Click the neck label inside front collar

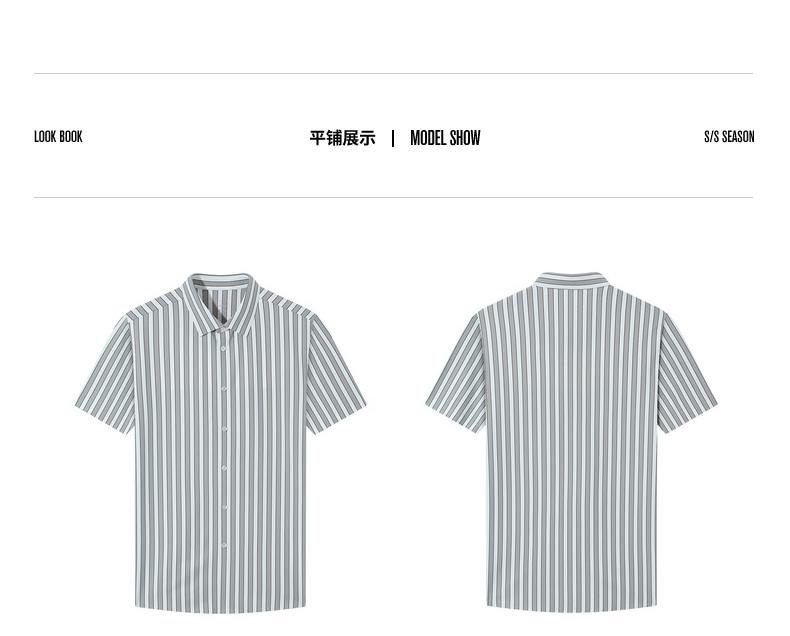(x=220, y=303)
